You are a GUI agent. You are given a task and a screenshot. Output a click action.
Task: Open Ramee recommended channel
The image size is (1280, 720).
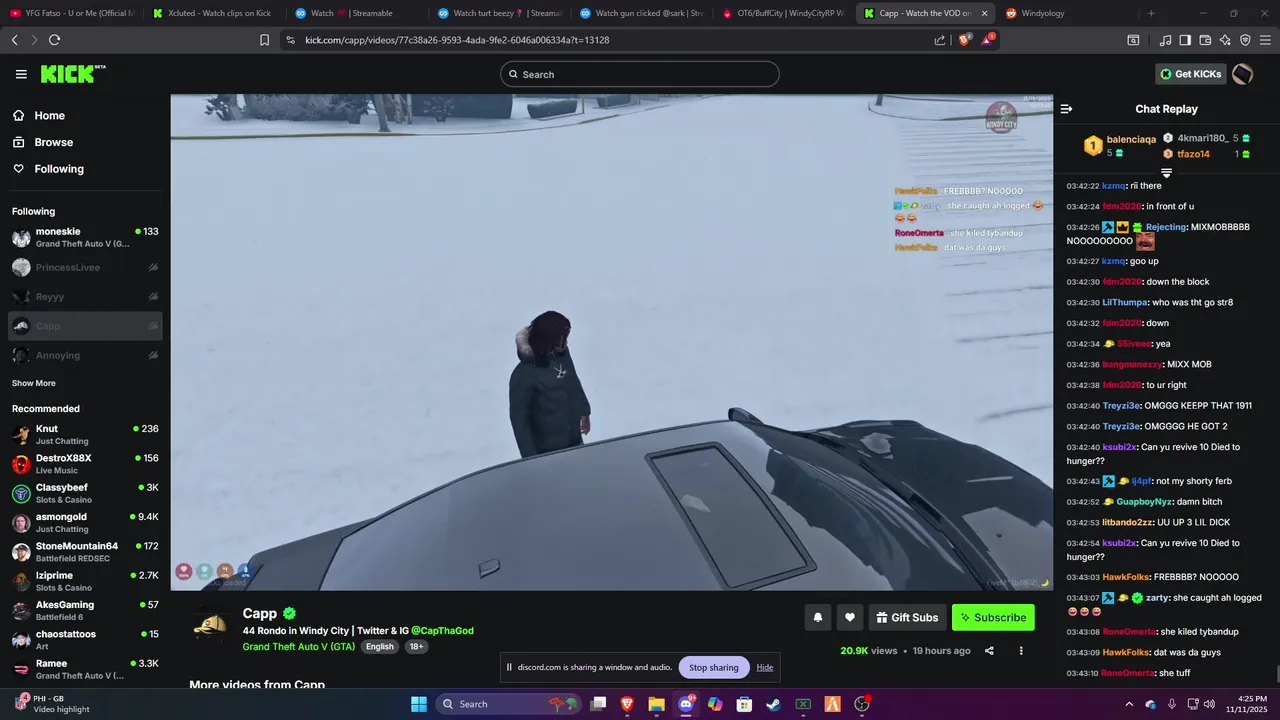click(x=85, y=669)
